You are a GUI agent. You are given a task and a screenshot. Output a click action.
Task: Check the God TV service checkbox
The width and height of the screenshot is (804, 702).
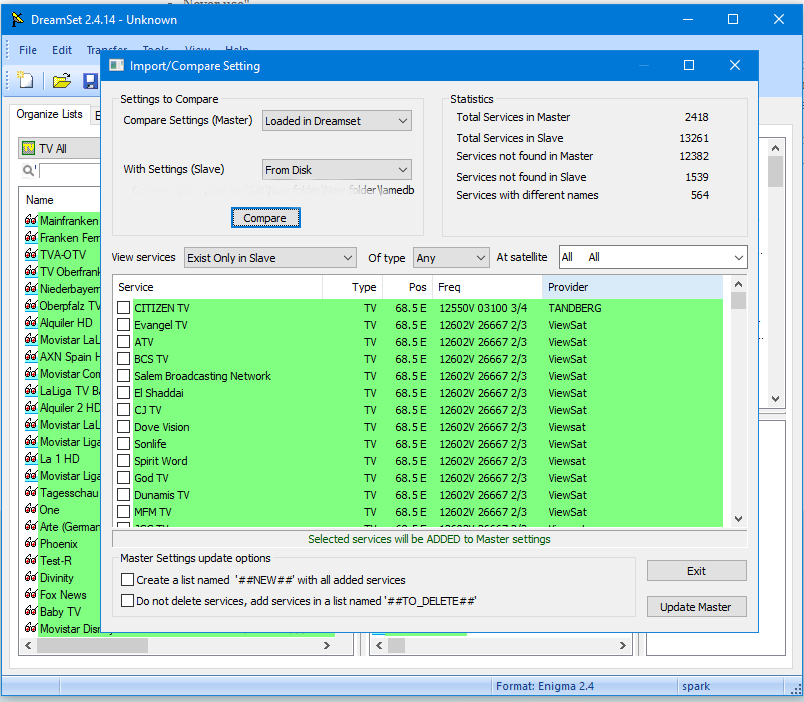click(x=123, y=477)
